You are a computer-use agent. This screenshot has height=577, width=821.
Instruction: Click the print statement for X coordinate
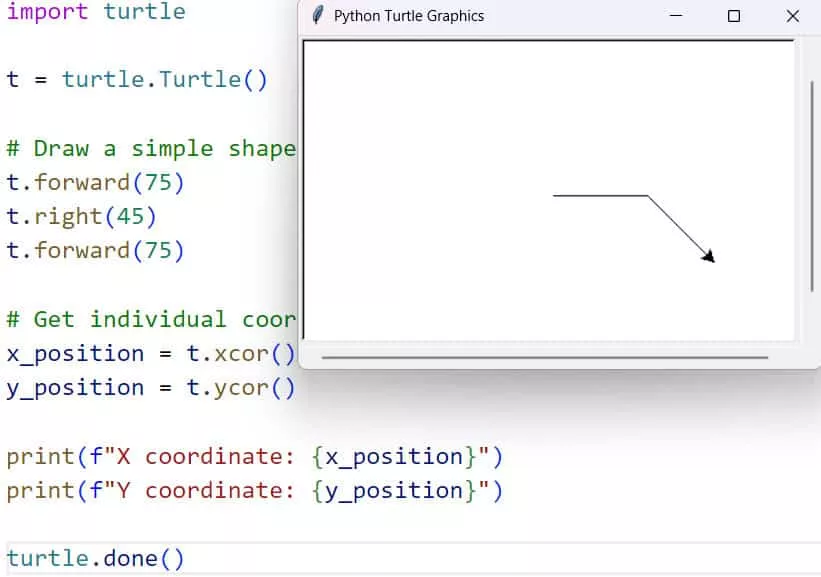(254, 456)
